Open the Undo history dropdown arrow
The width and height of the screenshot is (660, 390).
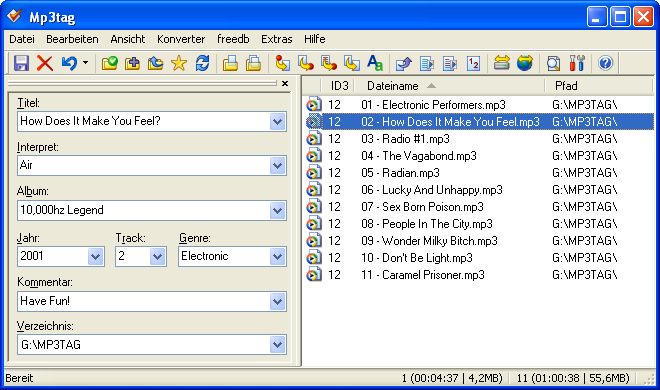[85, 63]
